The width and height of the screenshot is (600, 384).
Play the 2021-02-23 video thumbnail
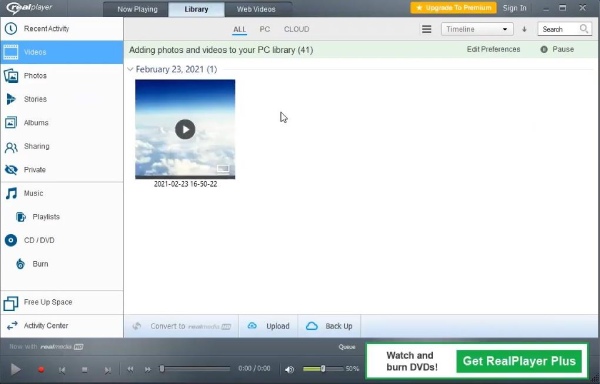(185, 129)
